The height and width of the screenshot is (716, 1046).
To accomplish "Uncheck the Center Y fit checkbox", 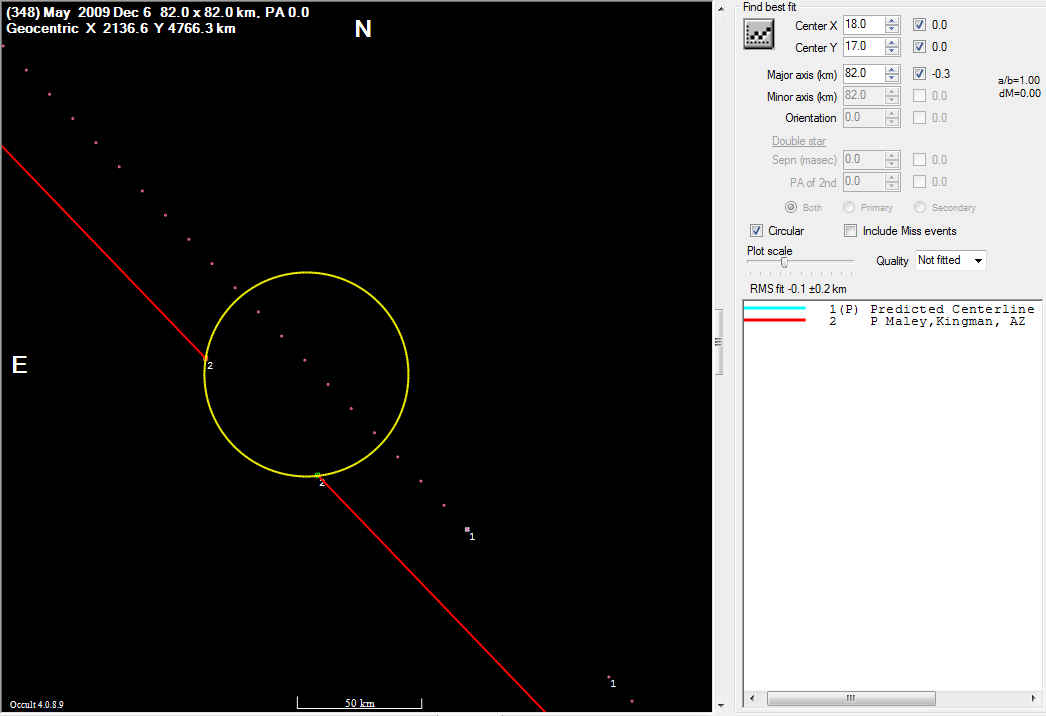I will (920, 47).
